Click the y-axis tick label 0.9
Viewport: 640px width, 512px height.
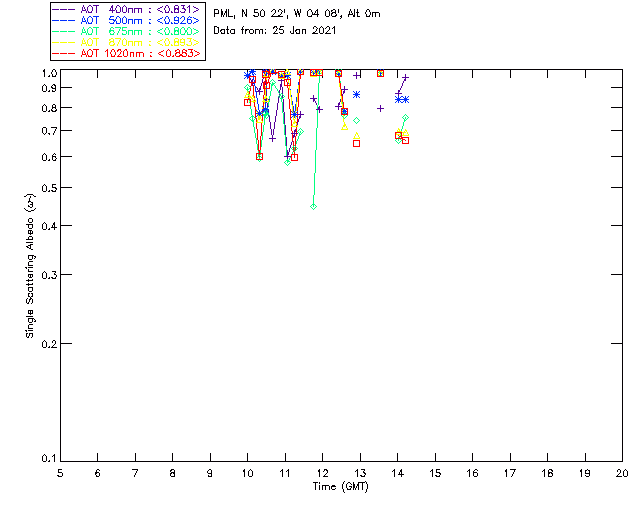coord(49,88)
